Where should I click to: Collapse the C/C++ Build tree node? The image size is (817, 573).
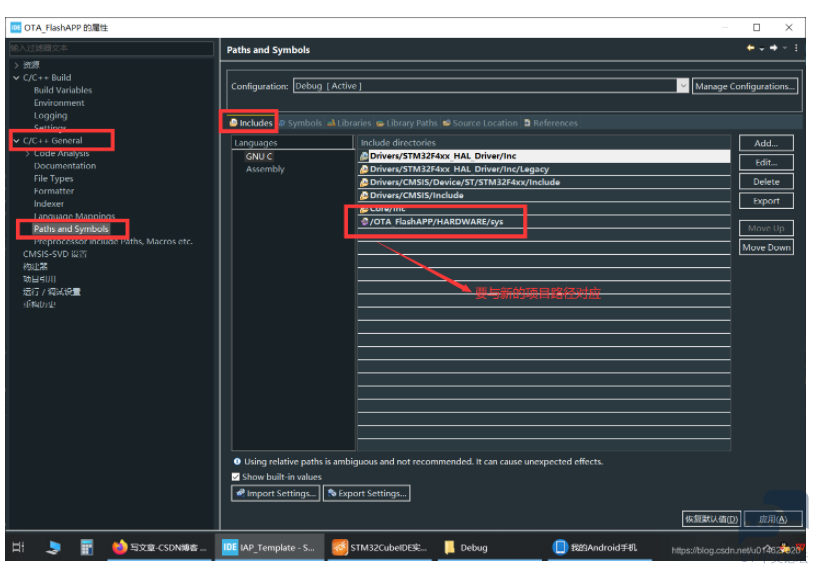16,77
